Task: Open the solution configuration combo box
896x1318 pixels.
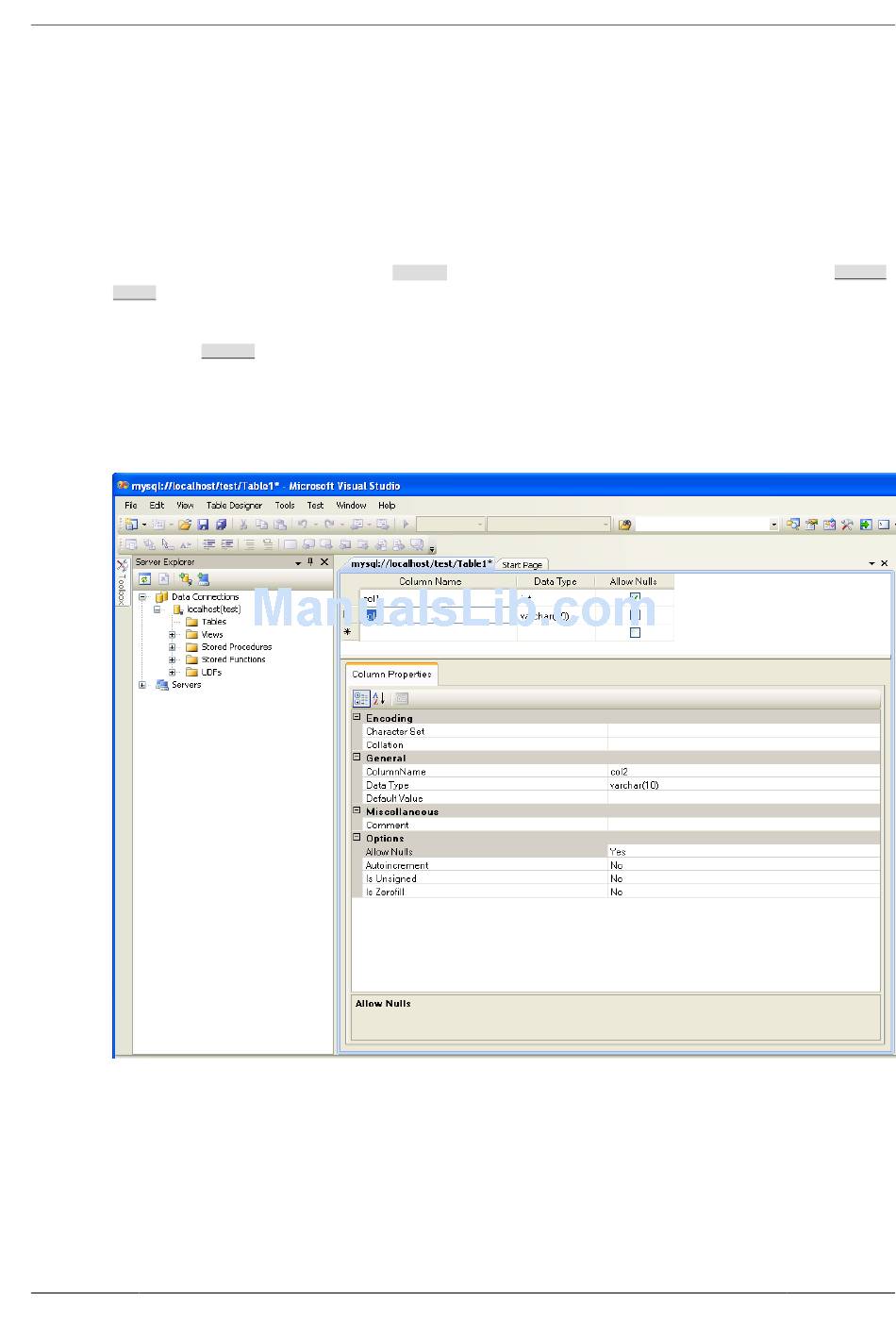Action: click(451, 525)
